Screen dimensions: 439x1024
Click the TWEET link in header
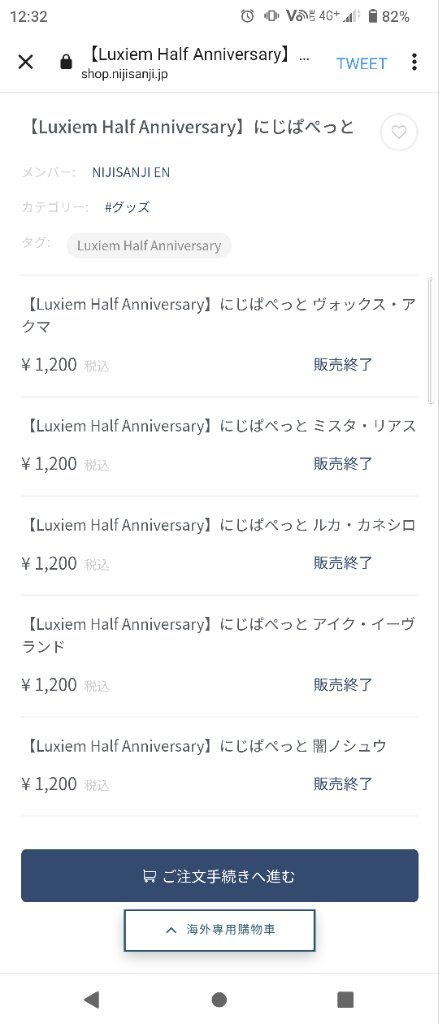coord(361,63)
